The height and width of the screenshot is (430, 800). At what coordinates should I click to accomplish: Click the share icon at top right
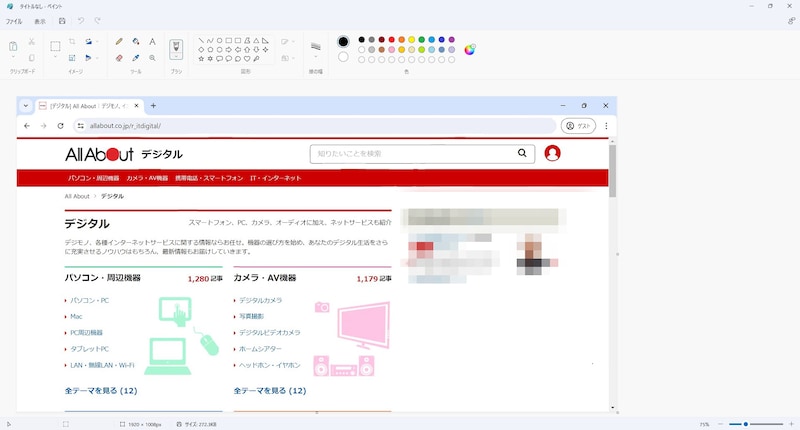coord(791,21)
